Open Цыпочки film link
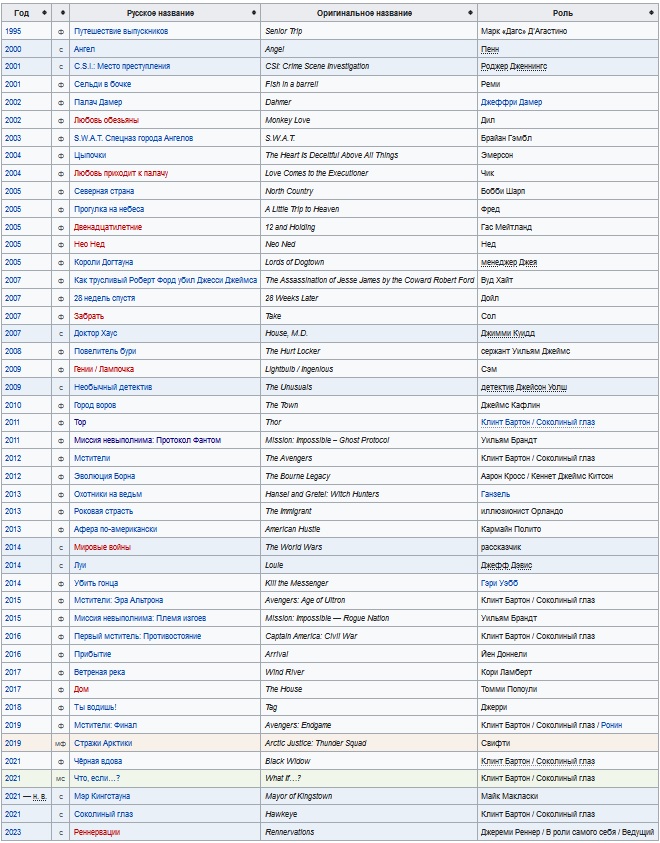The height and width of the screenshot is (843, 660). 90,155
